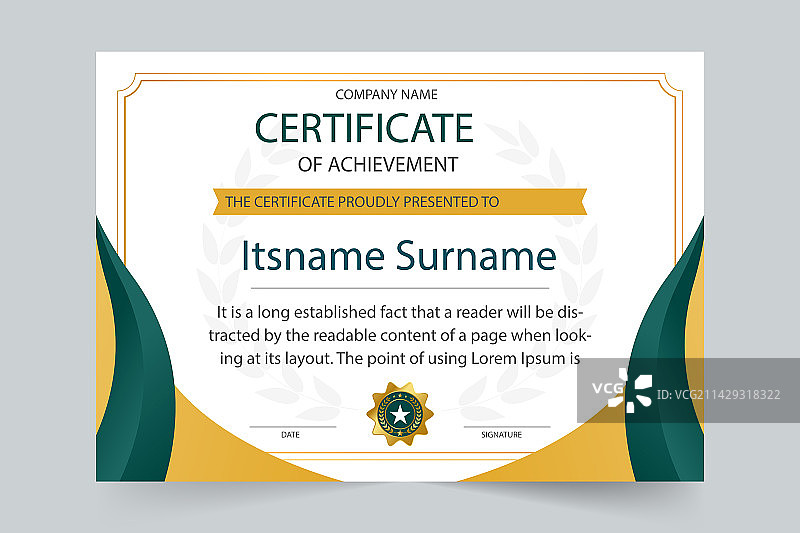
Task: Click the 'It is a long established fact' paragraph
Action: [400, 335]
